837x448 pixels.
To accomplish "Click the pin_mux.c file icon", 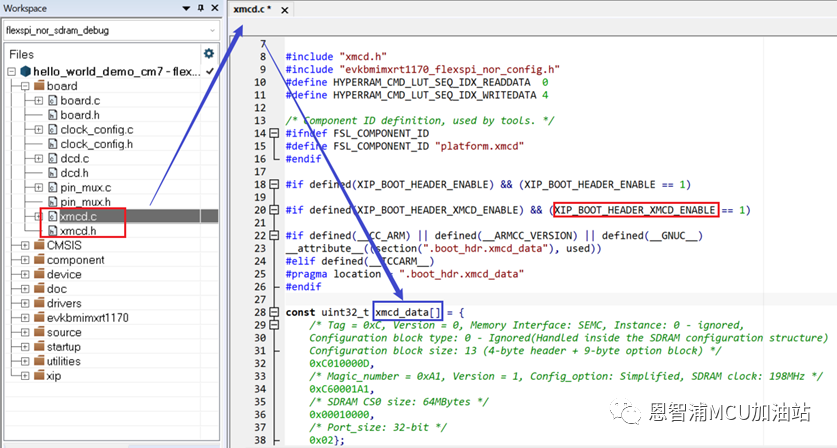I will pyautogui.click(x=52, y=187).
